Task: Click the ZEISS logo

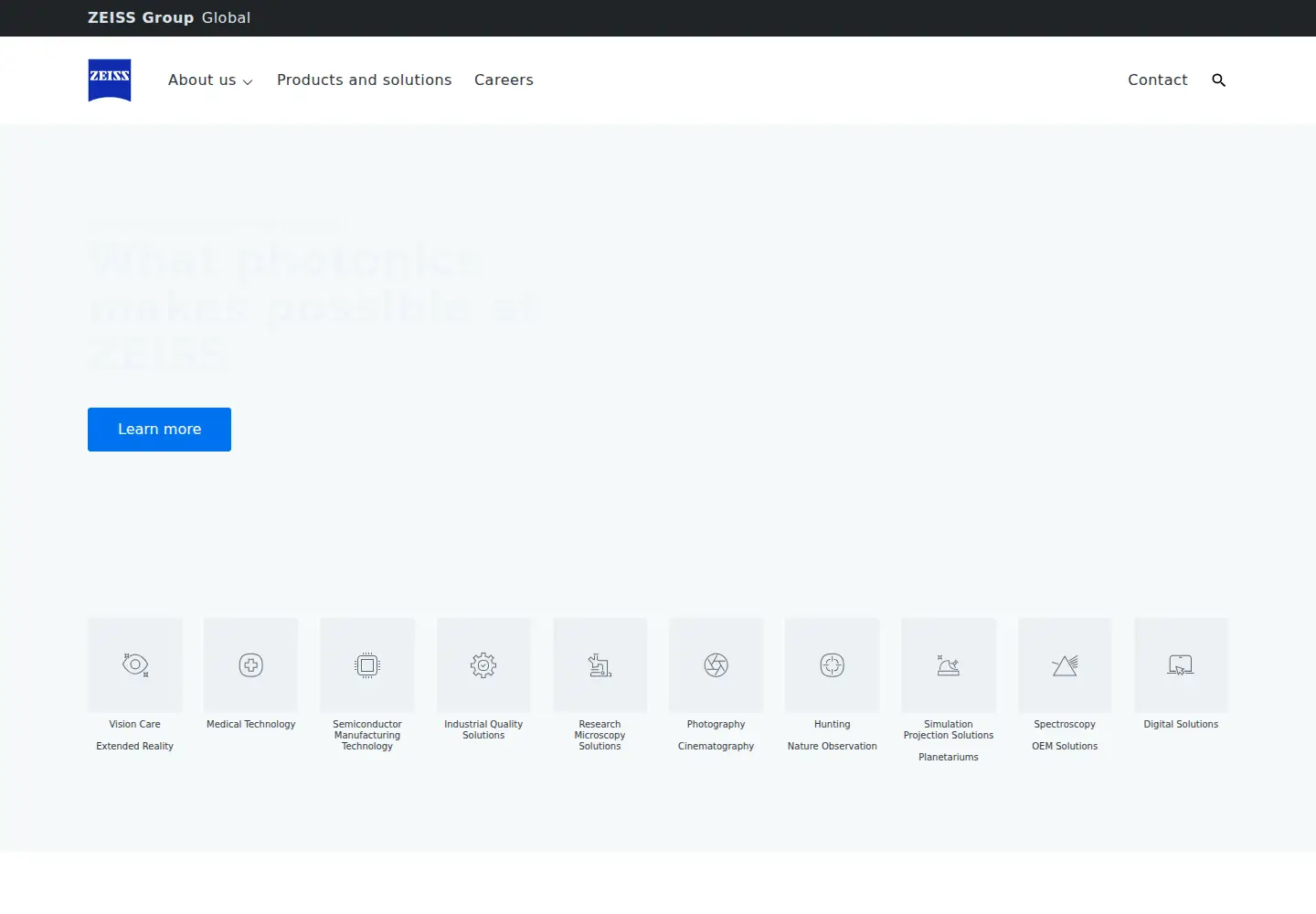Action: click(x=110, y=80)
